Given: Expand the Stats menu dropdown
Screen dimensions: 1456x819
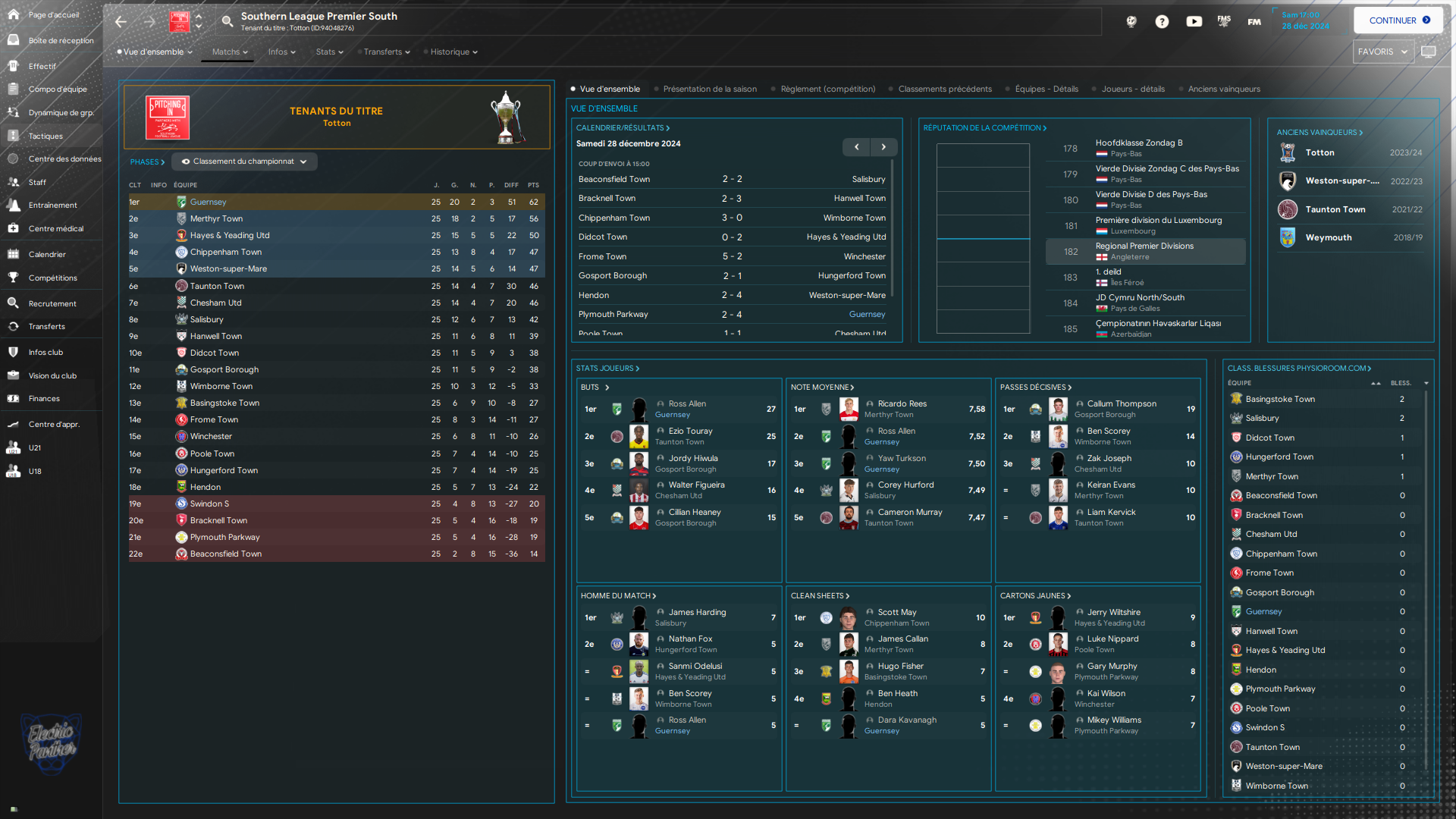Looking at the screenshot, I should (x=329, y=52).
